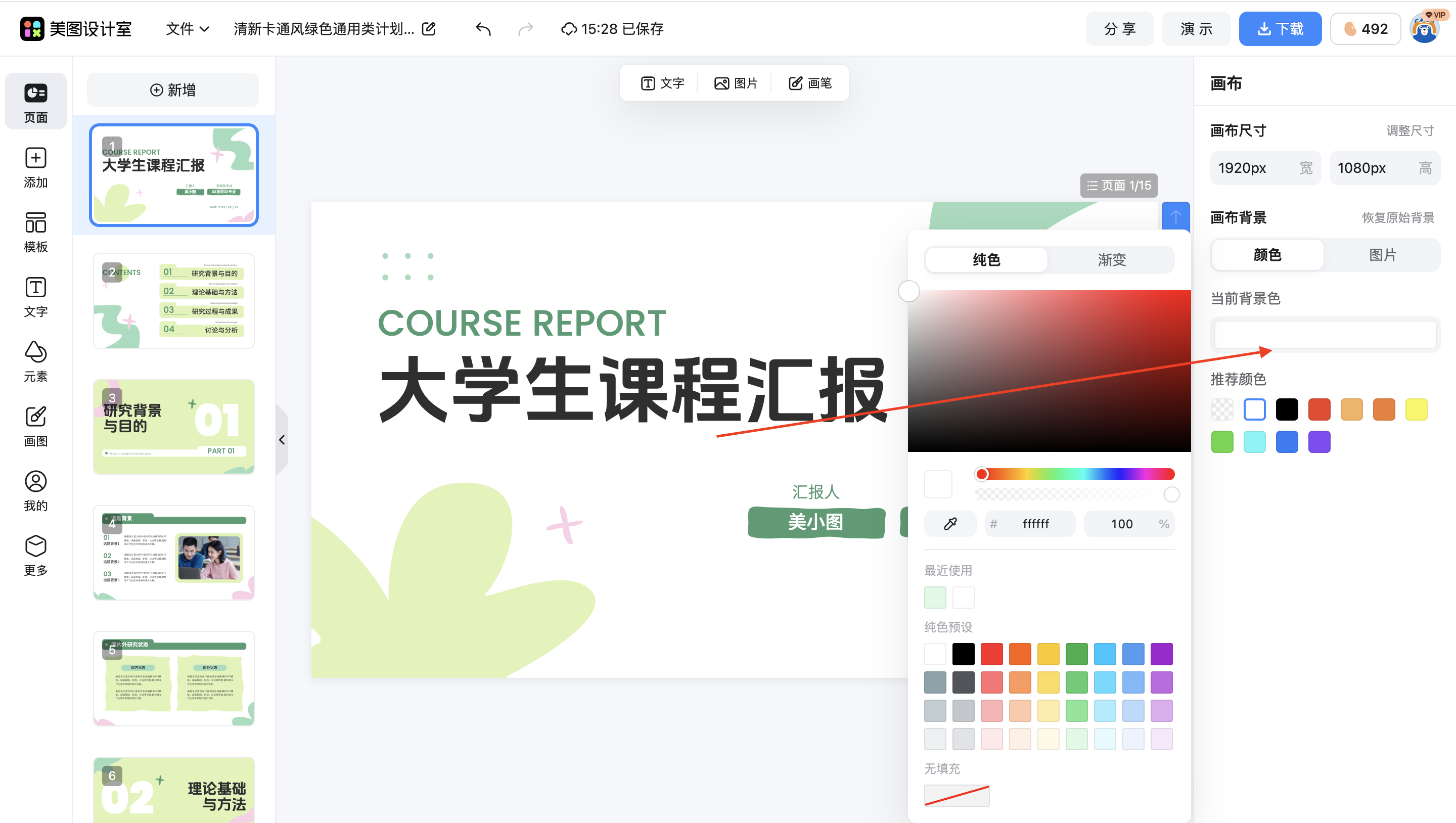Switch canvas background to 图片 mode
This screenshot has height=823, width=1456.
1383,254
